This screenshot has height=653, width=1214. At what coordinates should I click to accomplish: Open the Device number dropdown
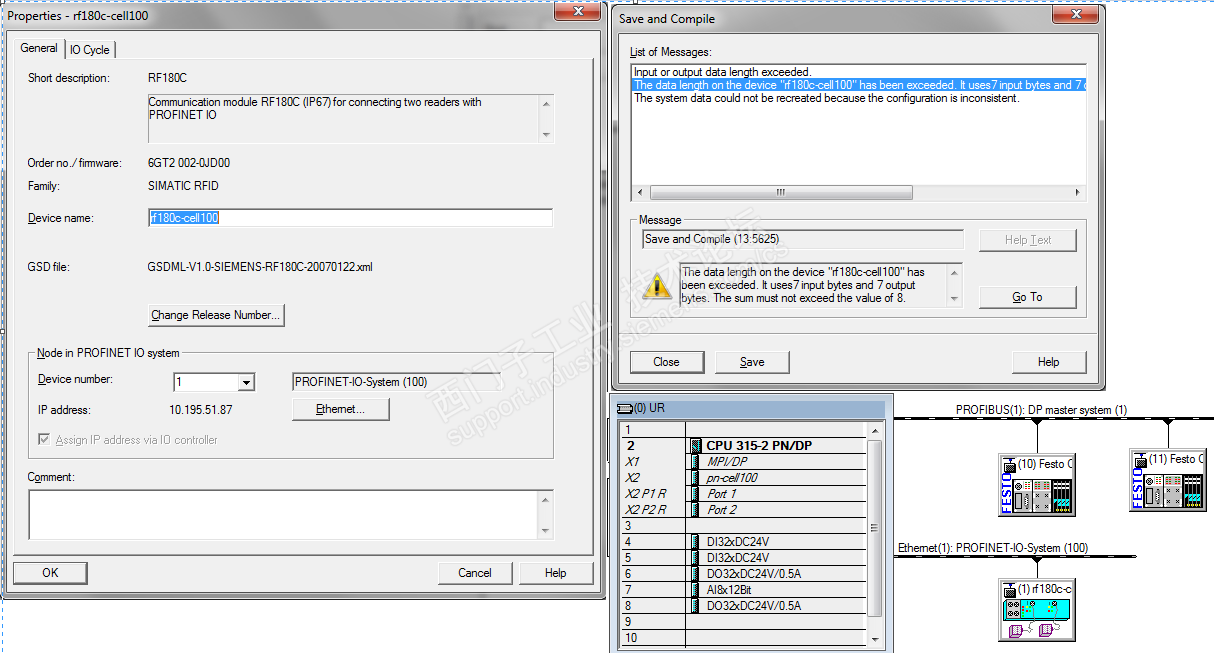(246, 382)
